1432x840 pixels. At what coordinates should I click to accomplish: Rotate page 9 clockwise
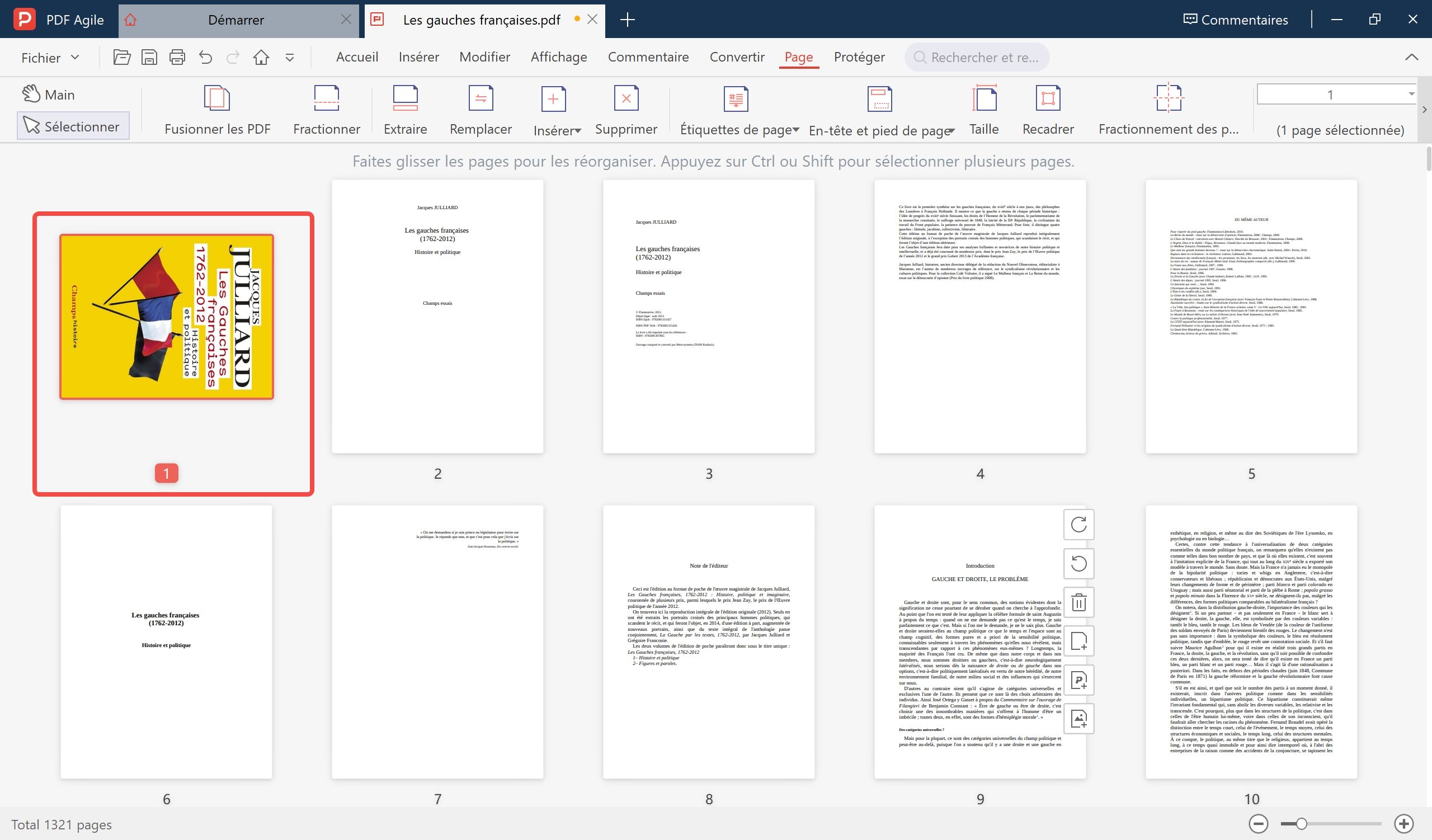tap(1078, 524)
